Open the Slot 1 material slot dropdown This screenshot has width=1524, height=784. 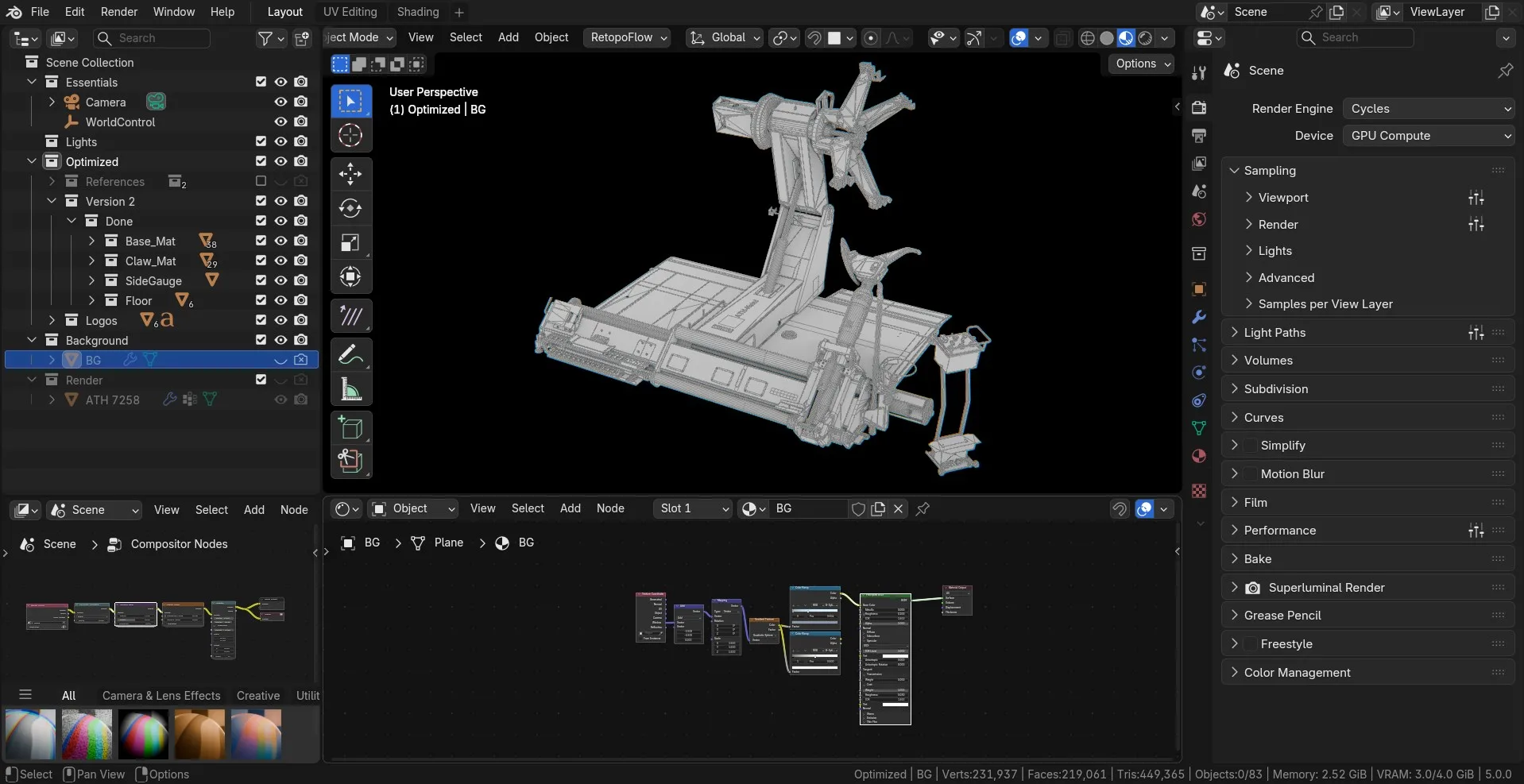point(694,509)
